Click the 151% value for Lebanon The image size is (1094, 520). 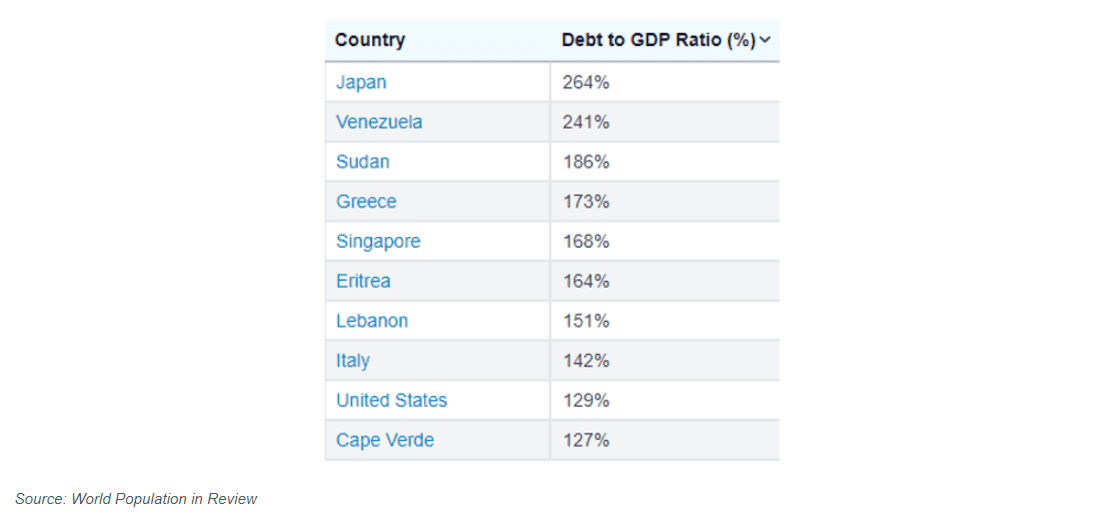coord(586,321)
